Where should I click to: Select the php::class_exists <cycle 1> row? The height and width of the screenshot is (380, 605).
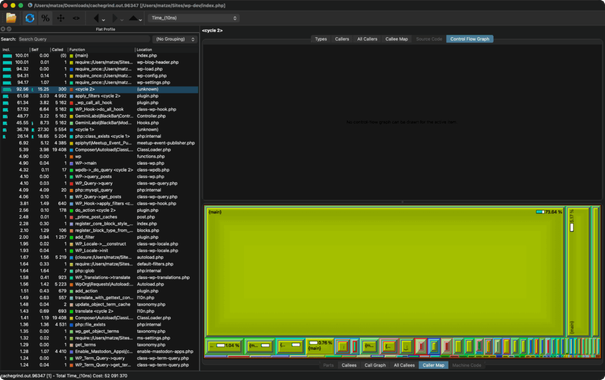tap(99, 136)
